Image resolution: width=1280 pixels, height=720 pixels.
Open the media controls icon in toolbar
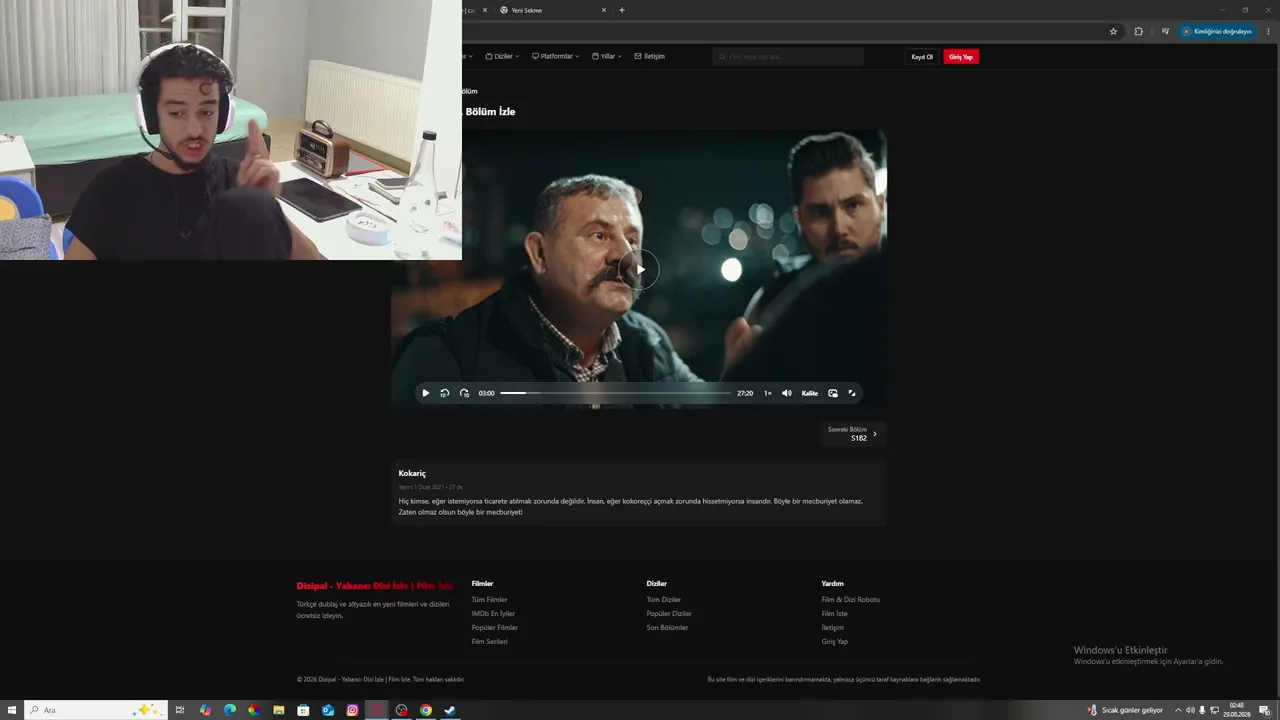coord(1165,31)
